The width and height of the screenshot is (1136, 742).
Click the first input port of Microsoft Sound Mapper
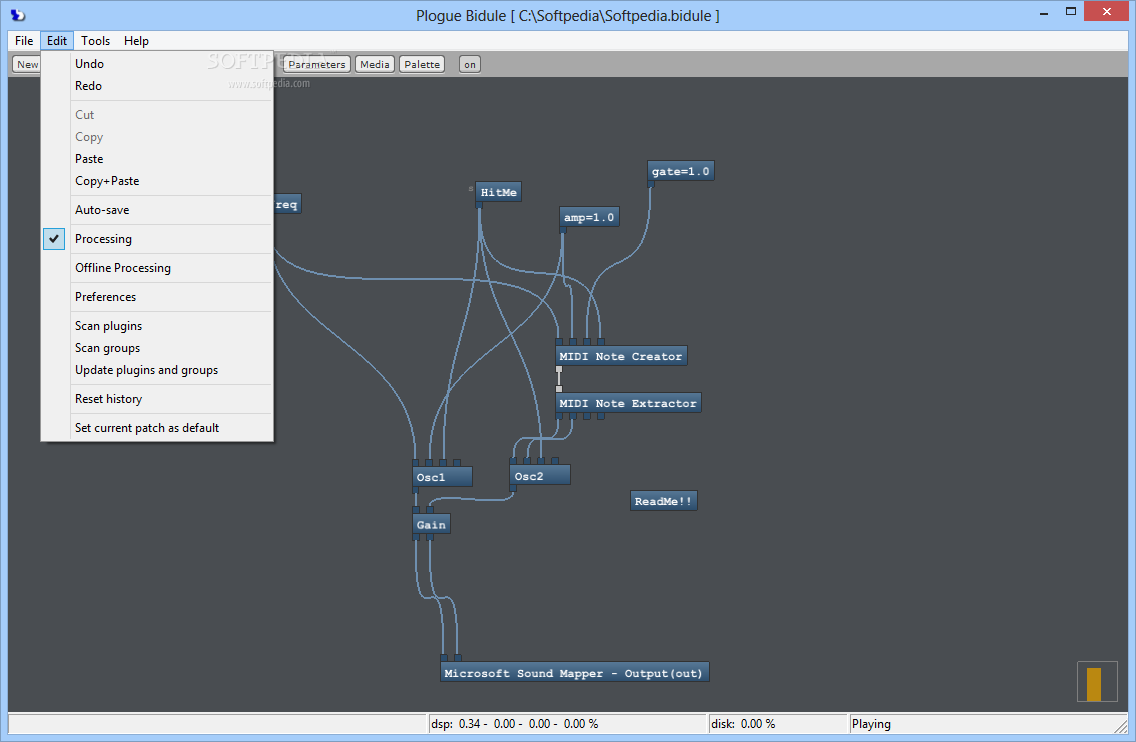click(x=444, y=659)
